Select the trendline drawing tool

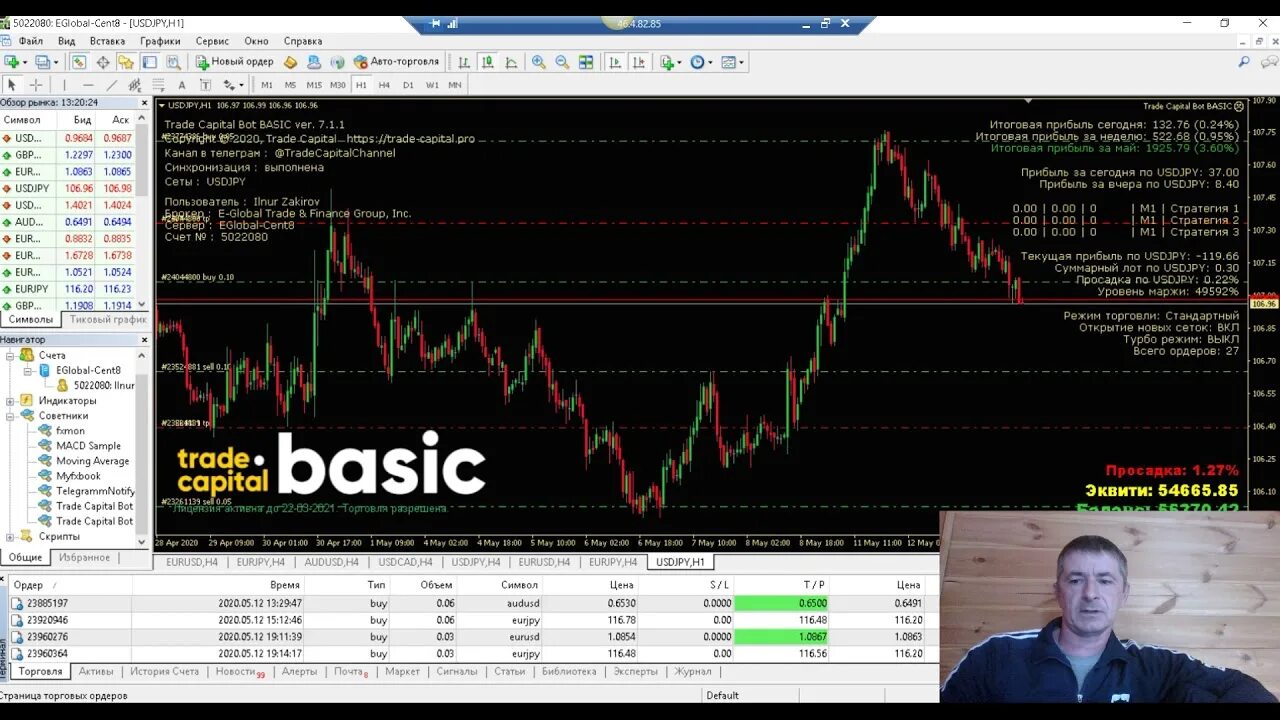(111, 85)
